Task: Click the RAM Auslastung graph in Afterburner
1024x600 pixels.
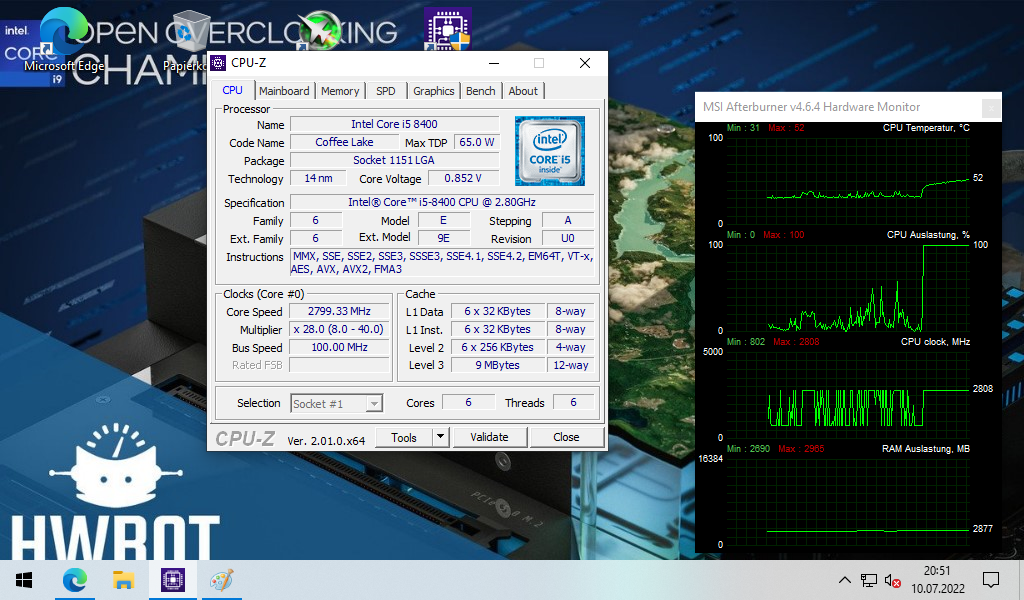Action: click(x=848, y=502)
